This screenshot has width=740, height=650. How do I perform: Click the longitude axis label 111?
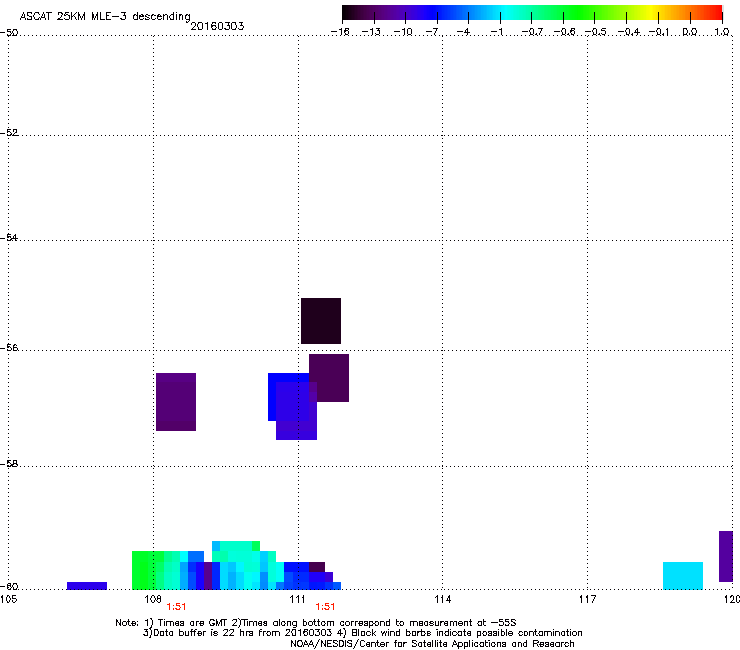pyautogui.click(x=298, y=599)
